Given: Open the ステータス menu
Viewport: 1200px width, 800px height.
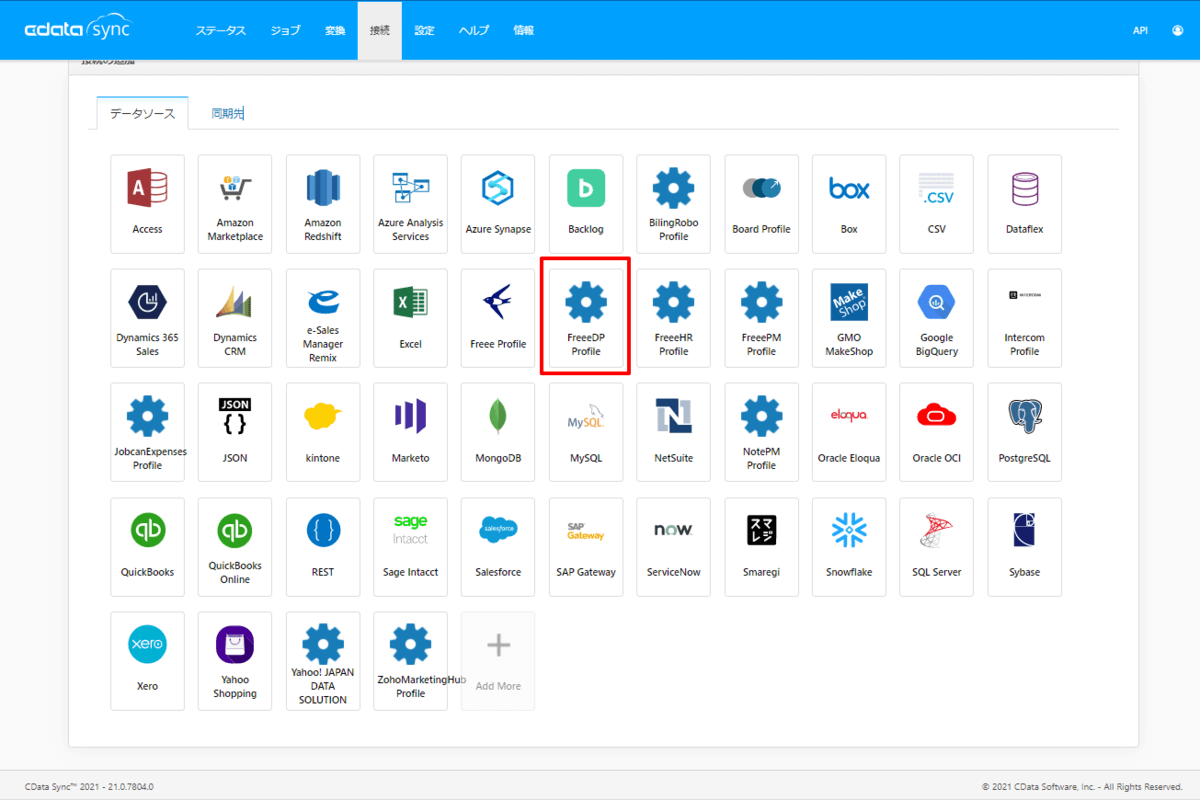Looking at the screenshot, I should click(x=220, y=30).
